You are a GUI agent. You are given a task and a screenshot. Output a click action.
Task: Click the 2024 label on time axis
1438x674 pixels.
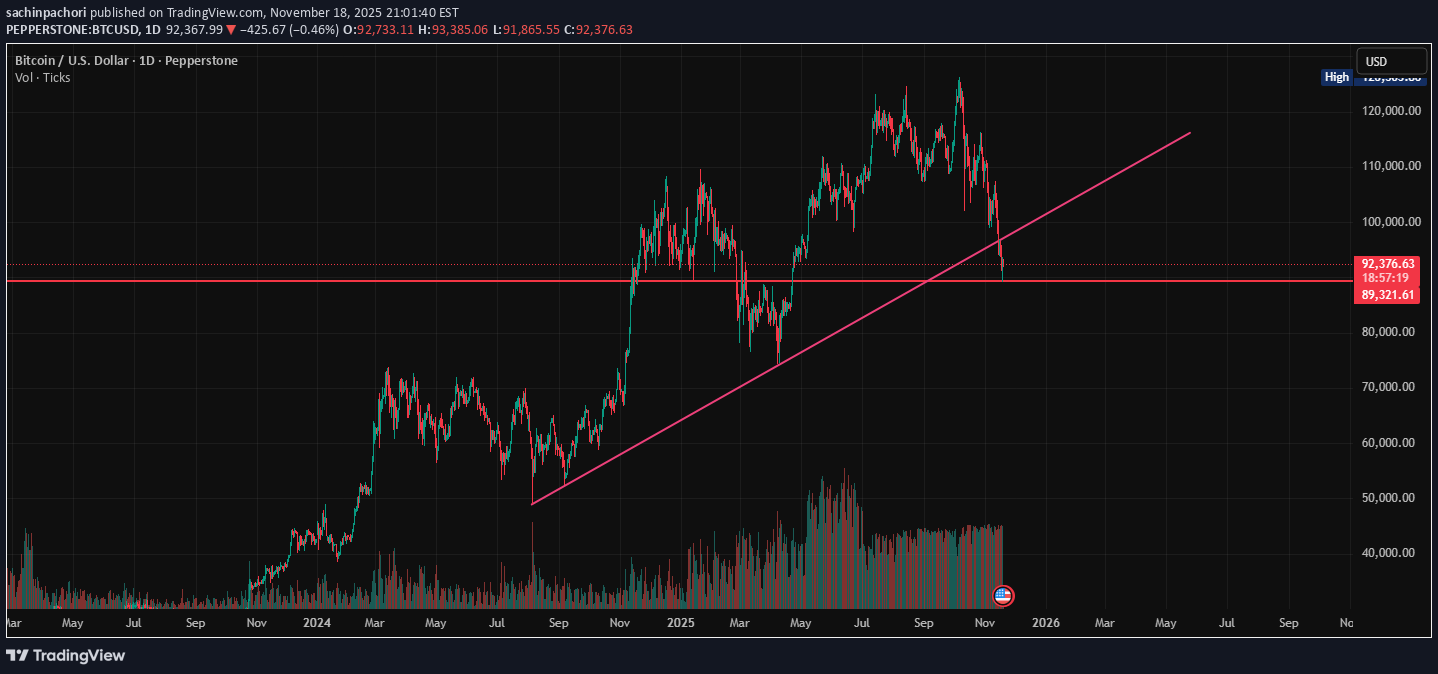point(317,623)
